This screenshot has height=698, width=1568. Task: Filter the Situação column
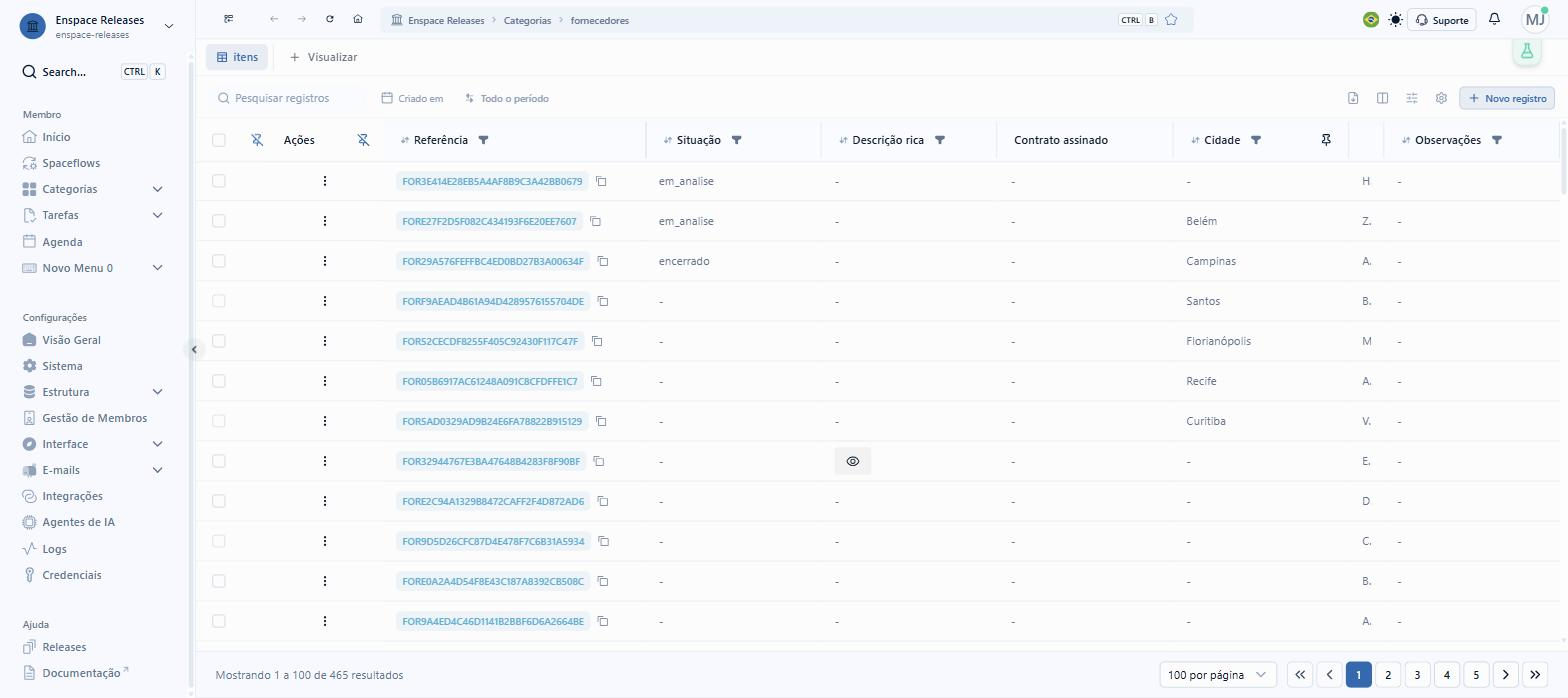737,140
